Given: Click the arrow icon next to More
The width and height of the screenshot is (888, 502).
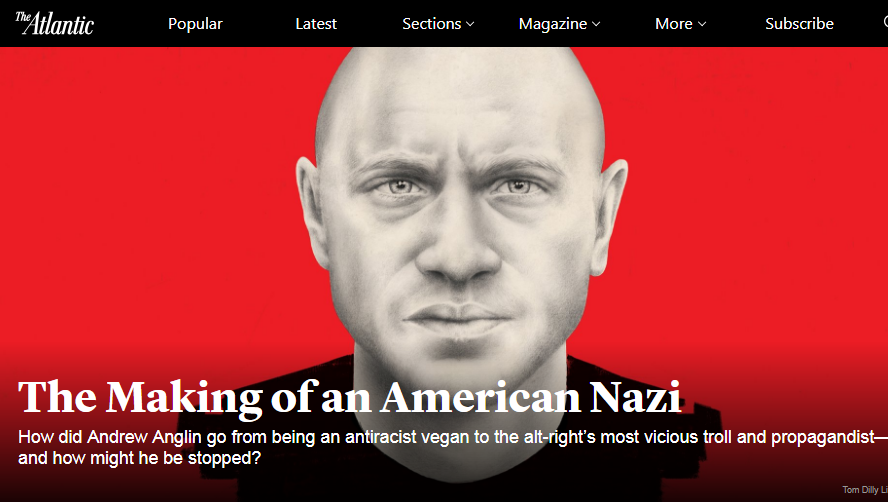Looking at the screenshot, I should click(702, 24).
